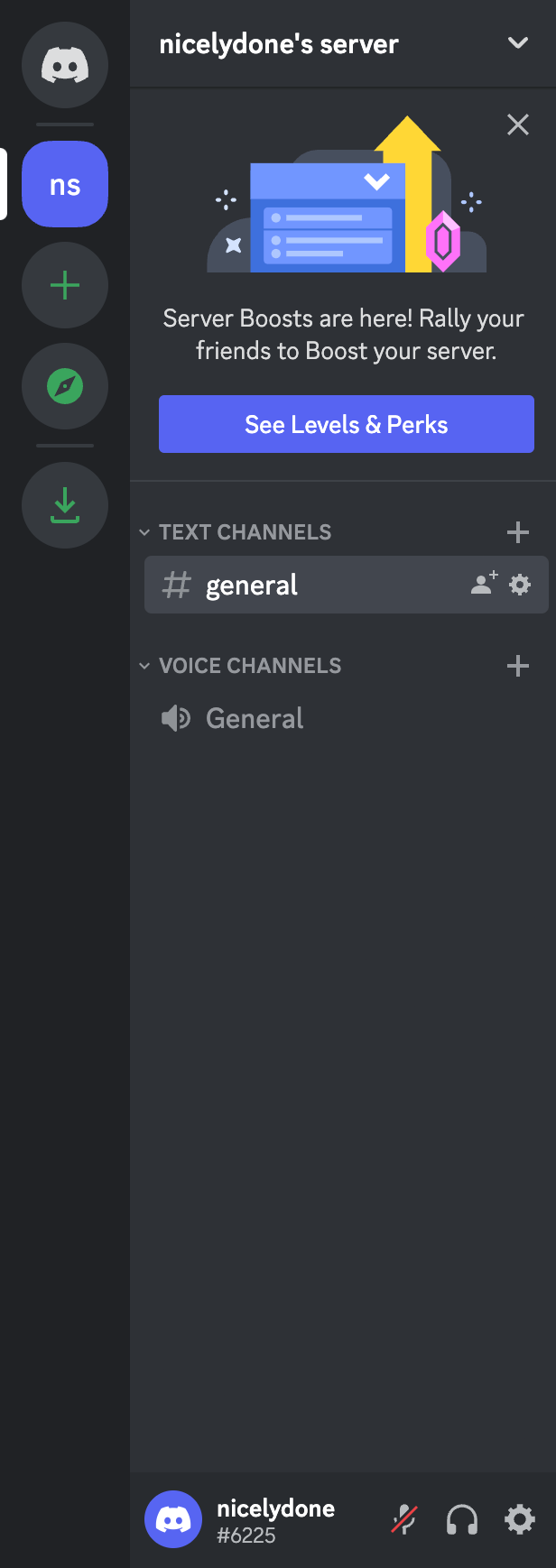Open edit channel settings for general
The width and height of the screenshot is (556, 1568).
519,585
